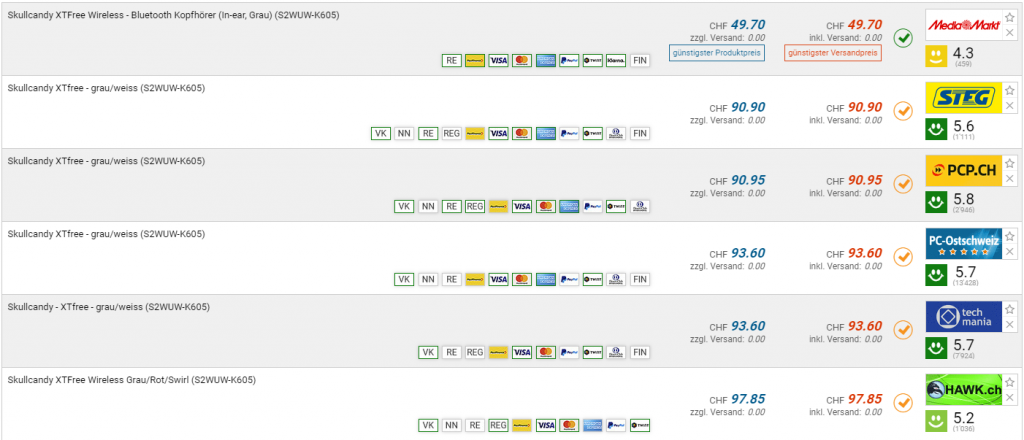Click the green availability checkmark for MediaMarkt

tap(903, 38)
